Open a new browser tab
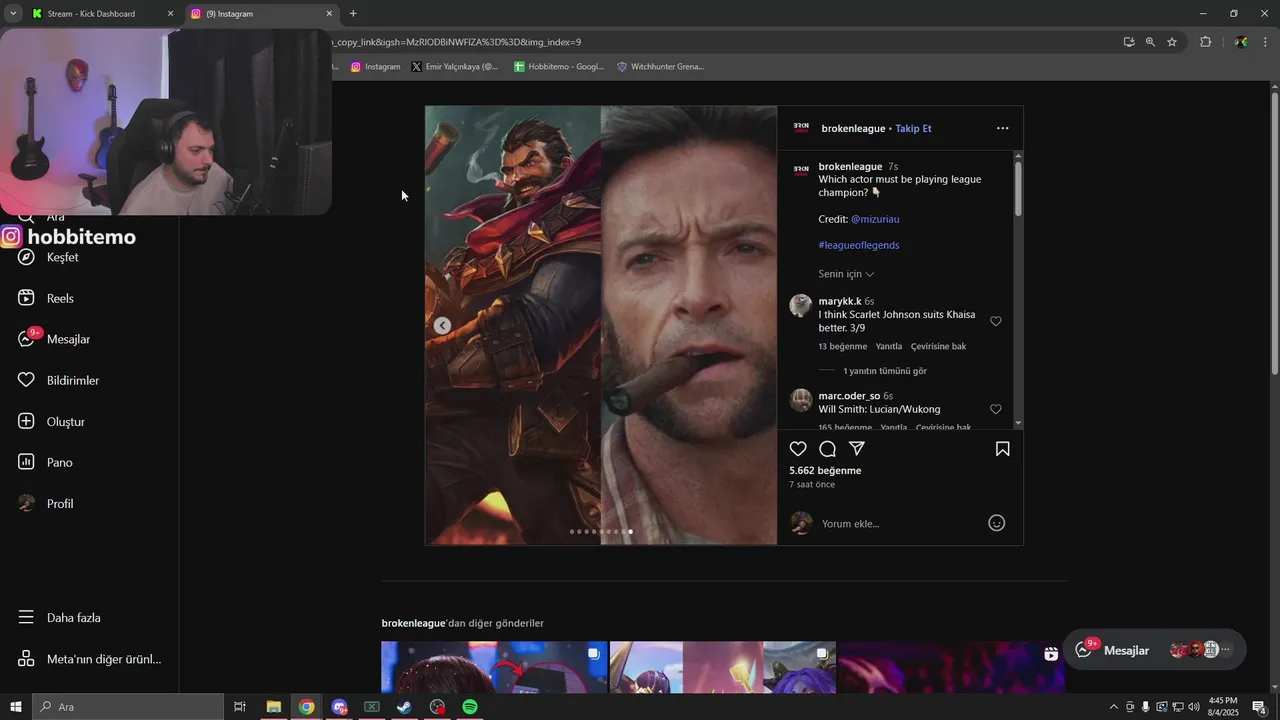 [x=353, y=13]
